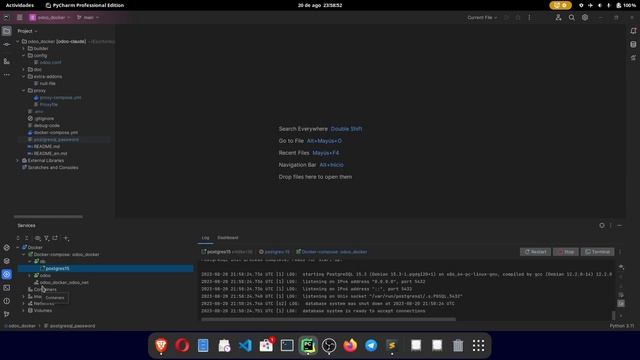Image resolution: width=640 pixels, height=360 pixels.
Task: Open the odoo_docker project dropdown
Action: pos(49,18)
